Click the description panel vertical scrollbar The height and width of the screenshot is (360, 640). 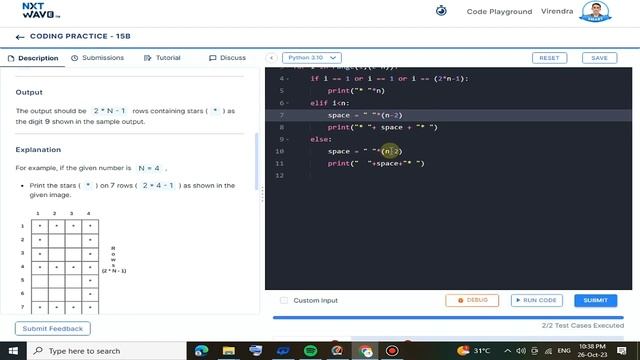pos(257,162)
